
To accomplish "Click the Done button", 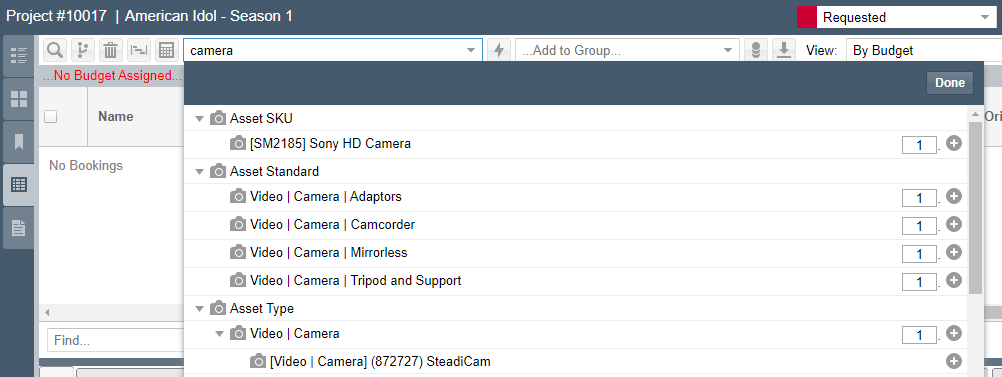I will click(x=950, y=83).
